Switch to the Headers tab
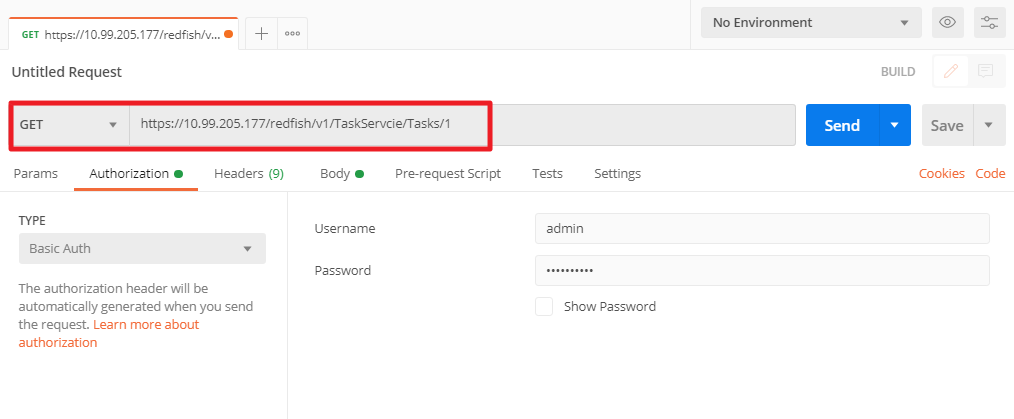The width and height of the screenshot is (1014, 419). [248, 173]
